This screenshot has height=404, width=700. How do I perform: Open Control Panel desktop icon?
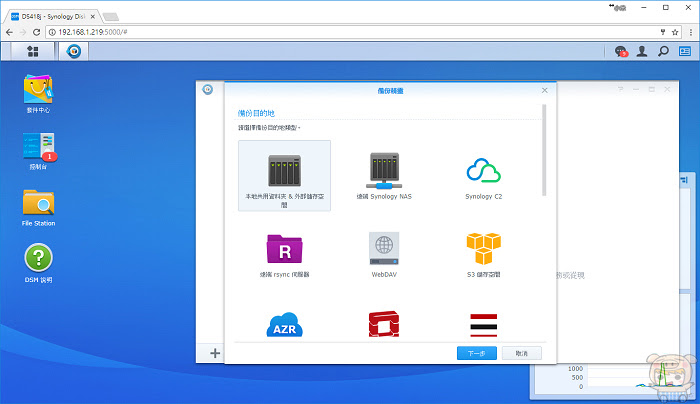point(38,151)
